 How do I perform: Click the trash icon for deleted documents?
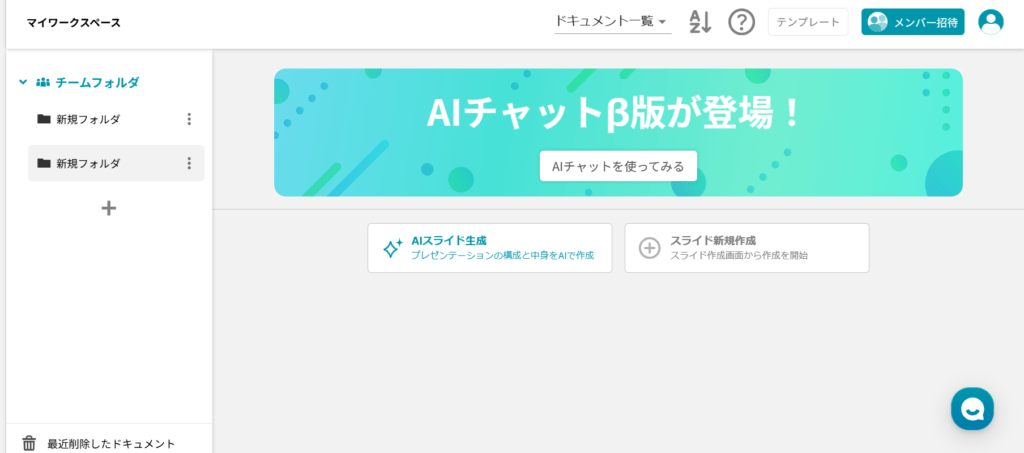(29, 443)
